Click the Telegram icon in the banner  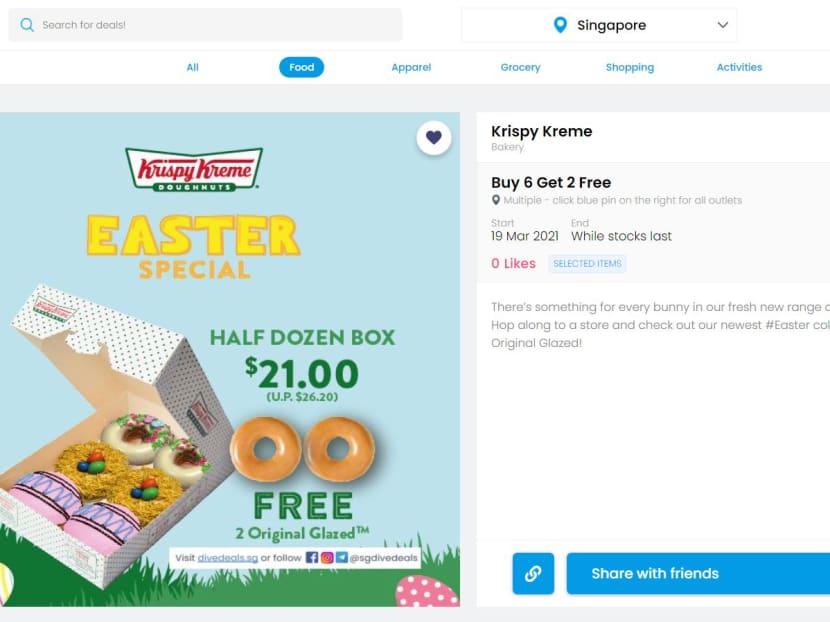tap(341, 557)
